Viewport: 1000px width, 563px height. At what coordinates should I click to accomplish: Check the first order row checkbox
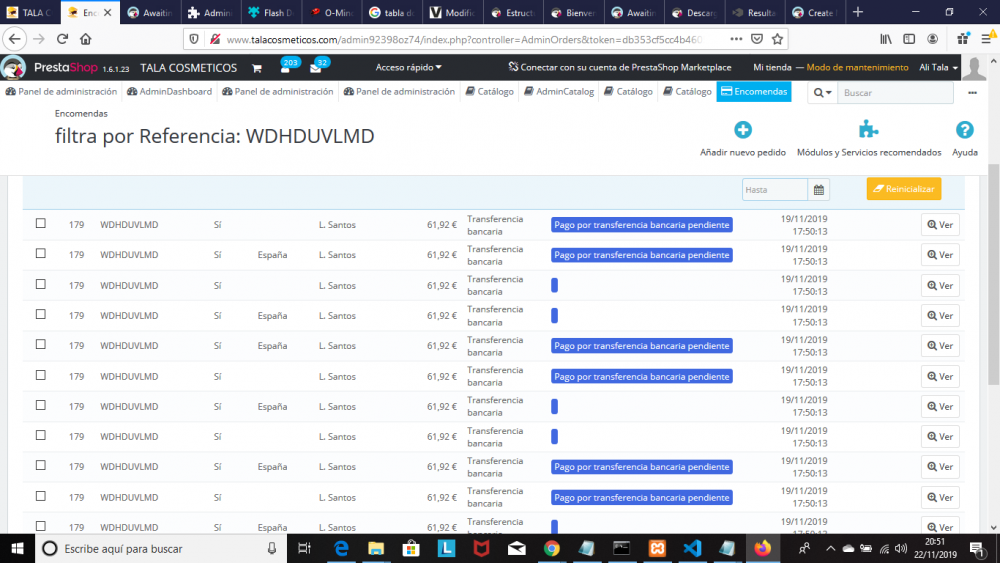[x=41, y=223]
